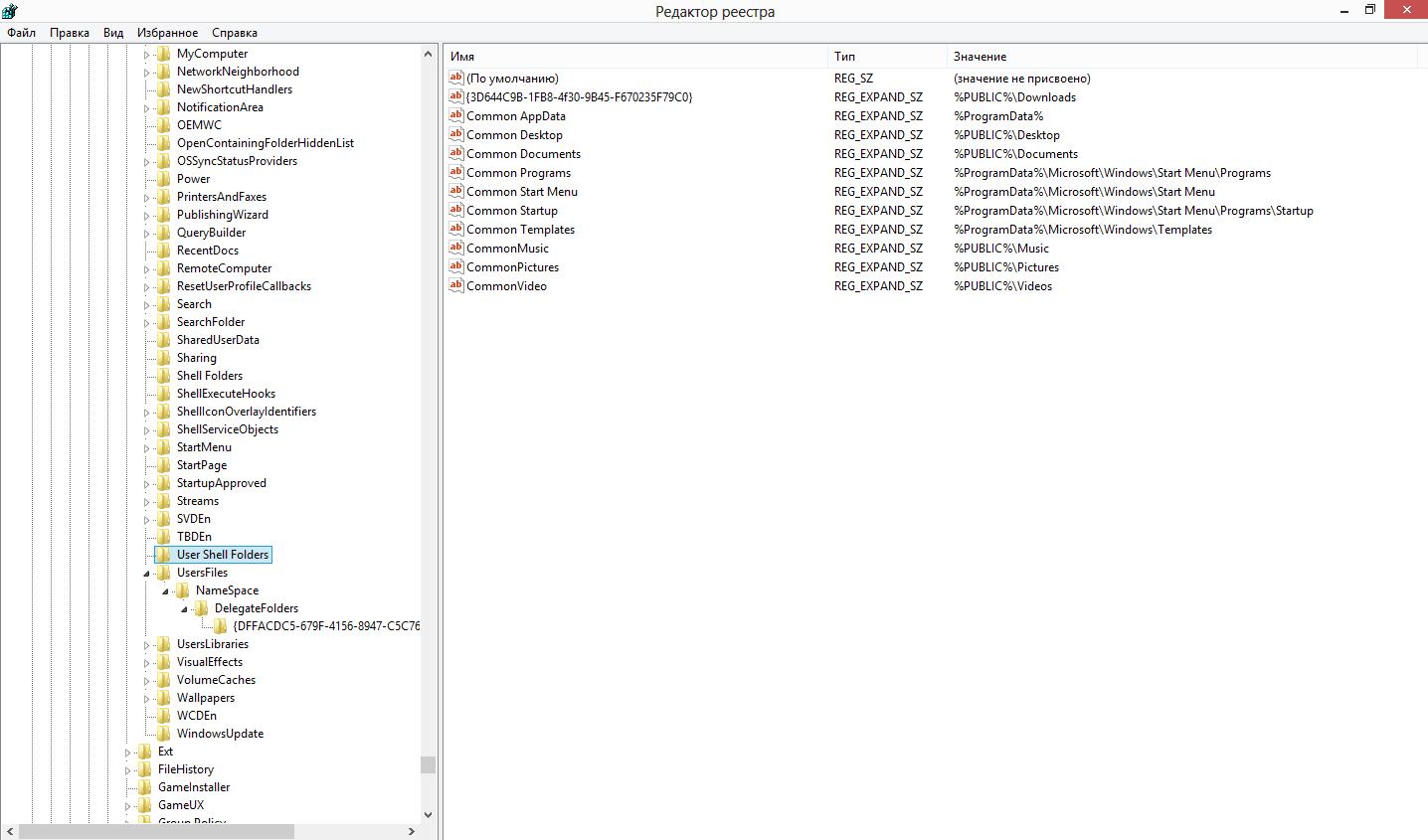The width and height of the screenshot is (1428, 840).
Task: Open the Избранное menu
Action: 167,33
